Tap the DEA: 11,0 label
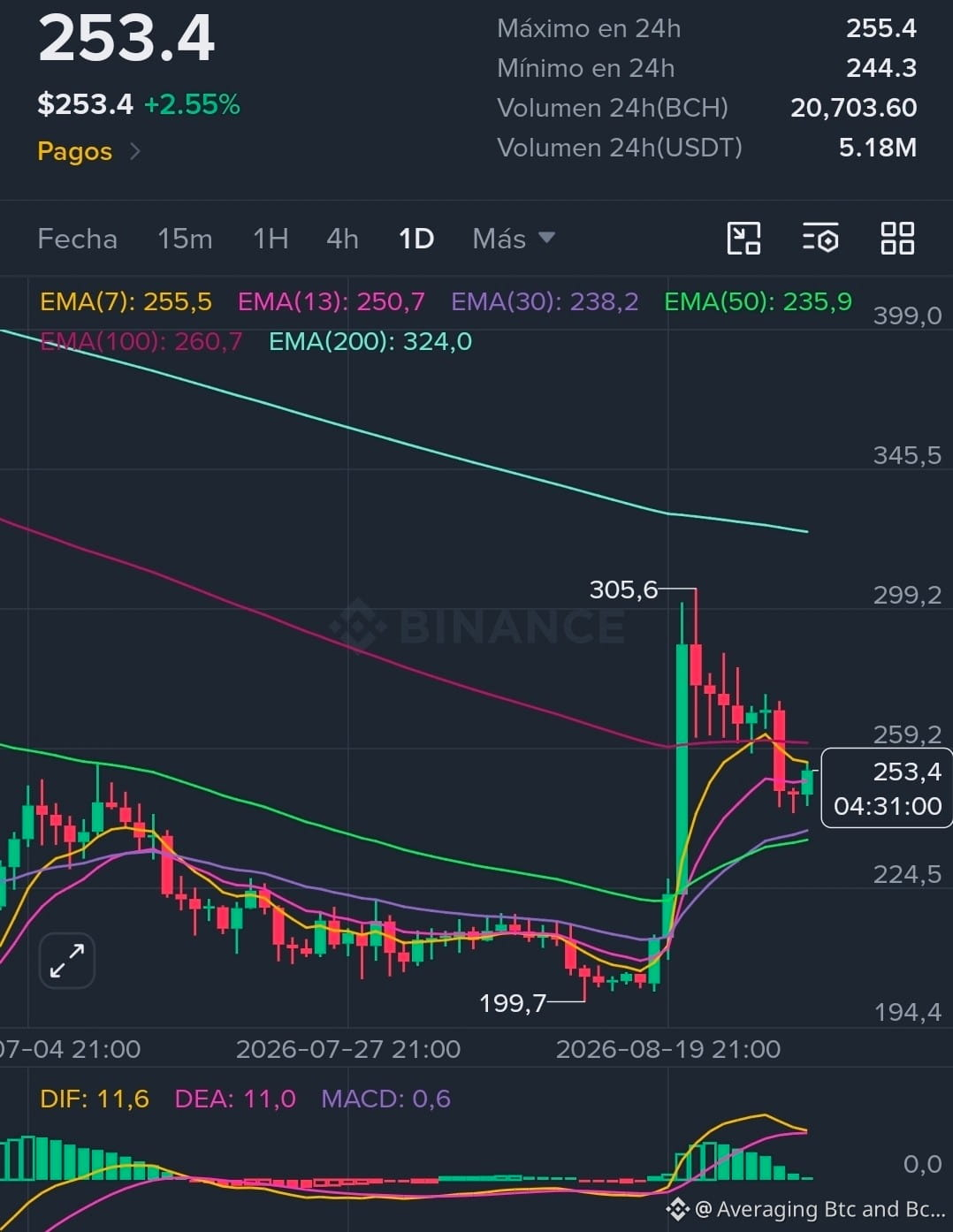The height and width of the screenshot is (1232, 953). coord(235,1099)
